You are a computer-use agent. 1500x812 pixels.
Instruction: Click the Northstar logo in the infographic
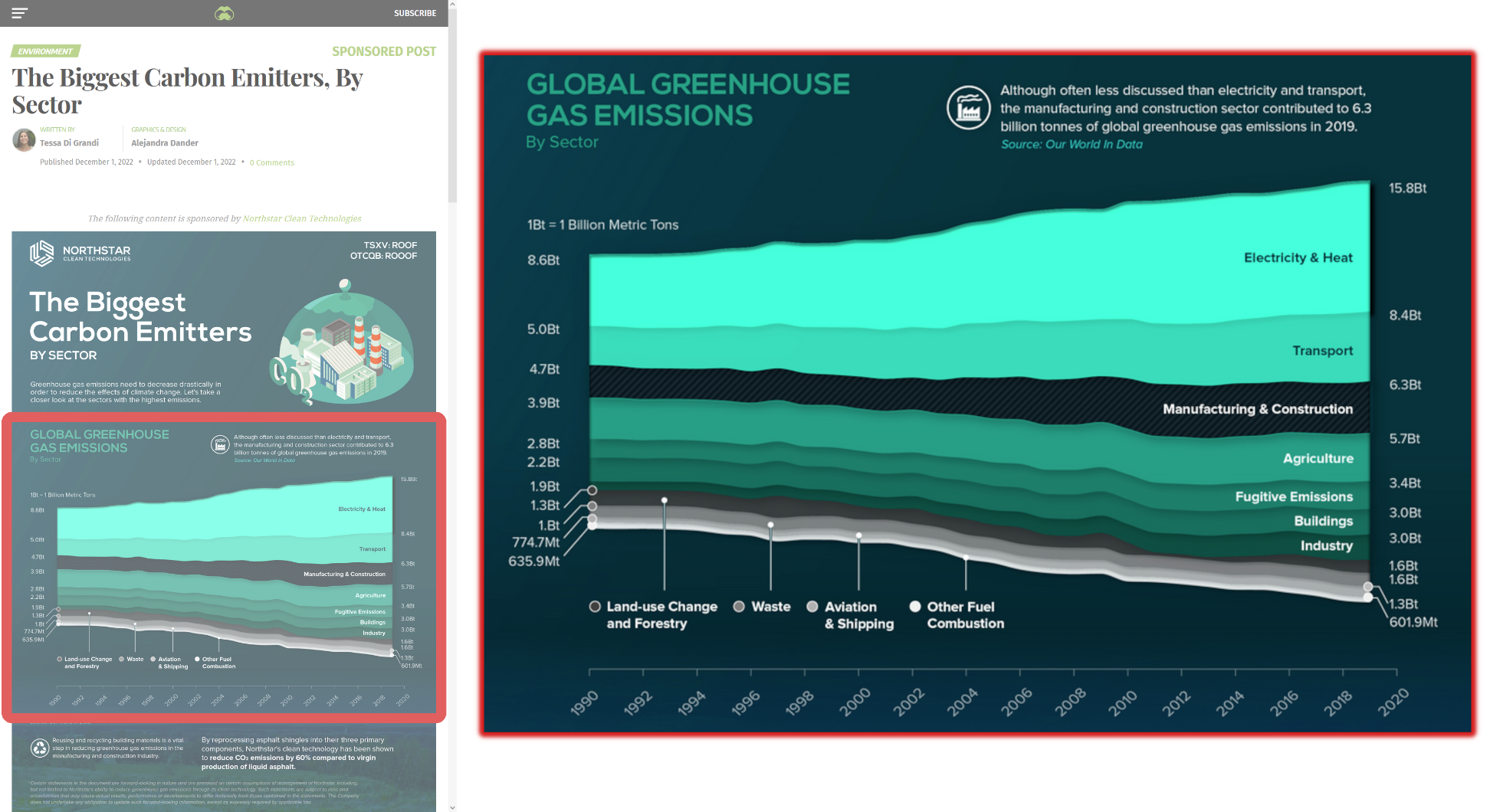click(80, 253)
